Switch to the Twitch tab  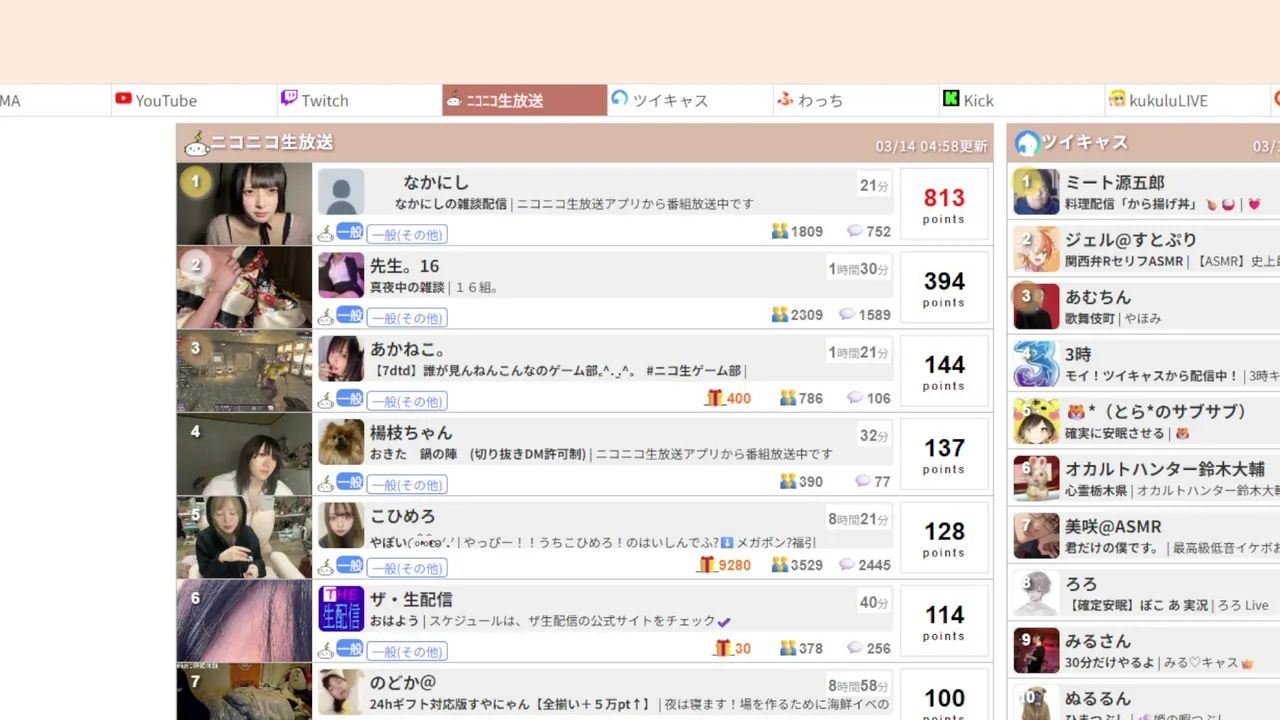click(360, 100)
